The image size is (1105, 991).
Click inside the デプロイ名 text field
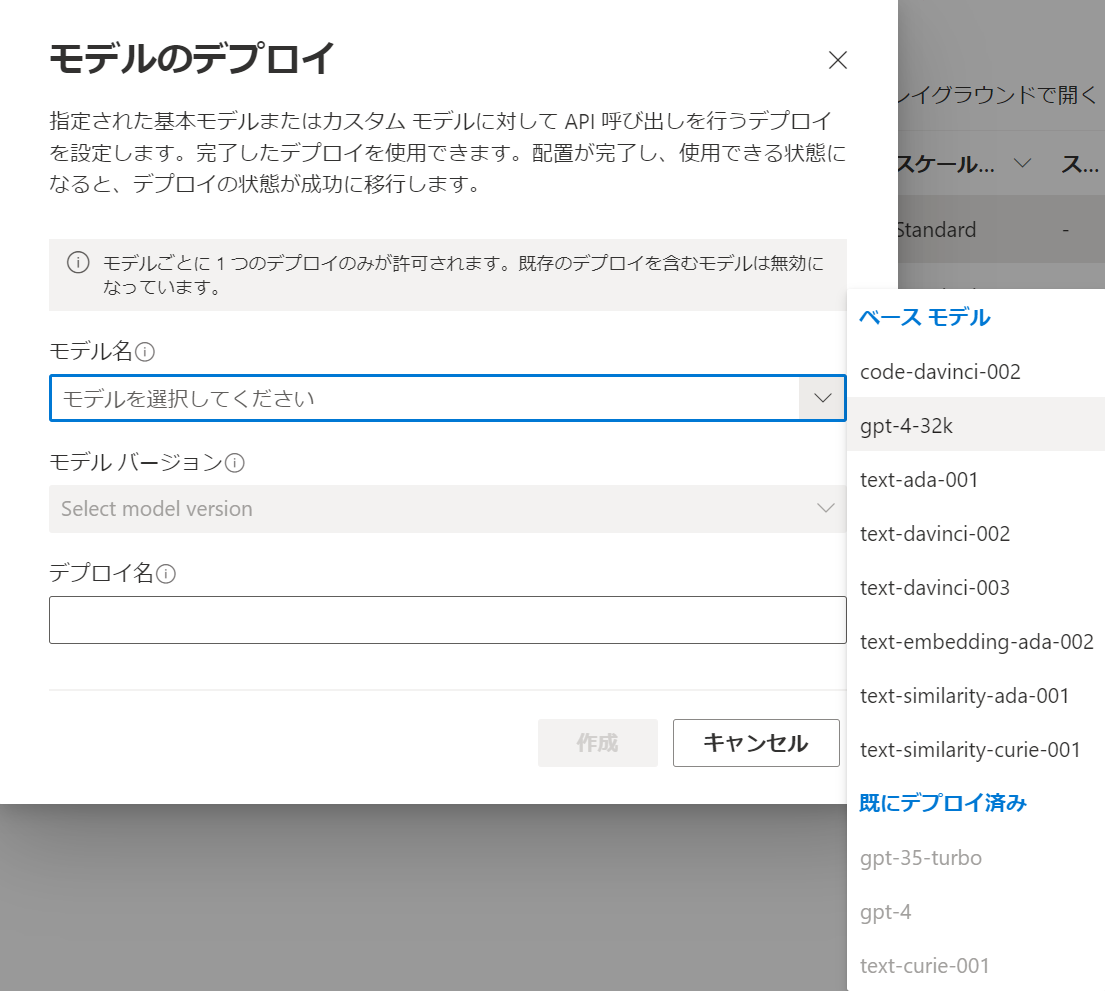coord(447,620)
